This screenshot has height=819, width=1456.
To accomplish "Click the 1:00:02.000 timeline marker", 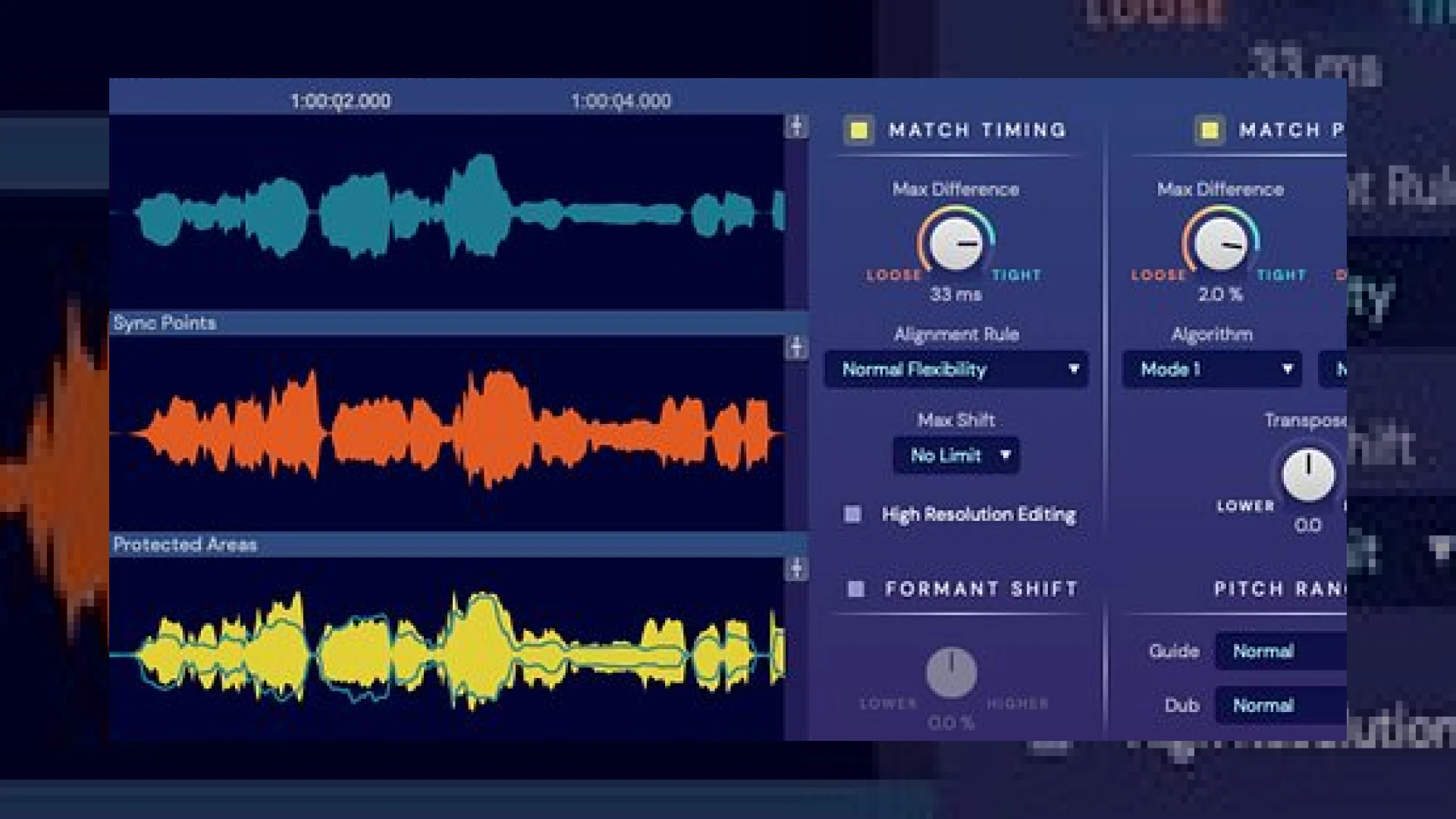I will click(x=341, y=101).
